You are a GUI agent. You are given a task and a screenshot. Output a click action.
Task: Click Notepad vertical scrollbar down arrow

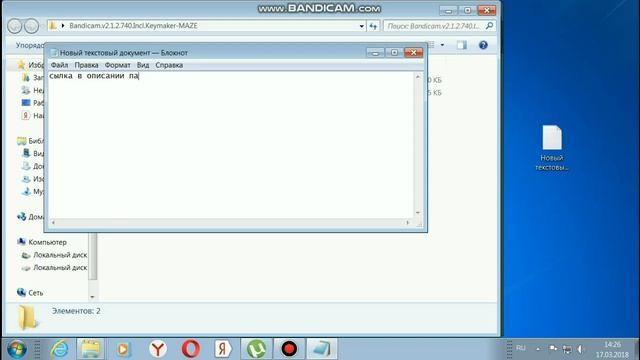tap(418, 213)
